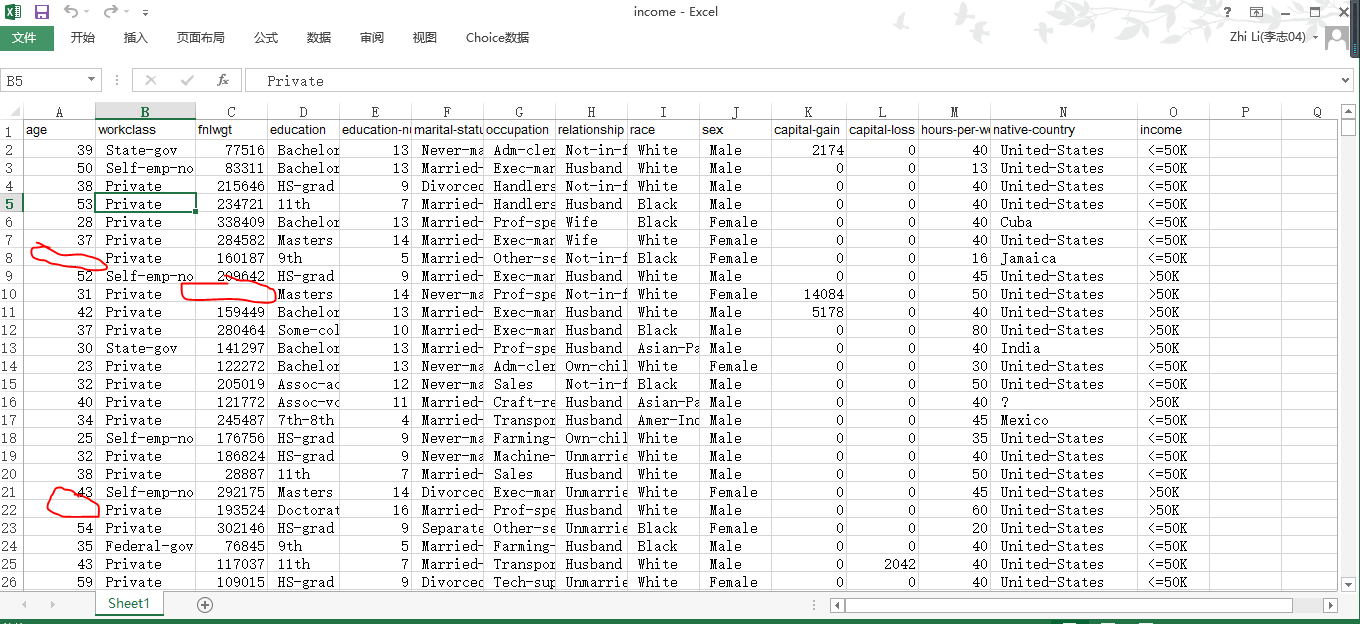
Task: Undo the last action
Action: point(71,12)
